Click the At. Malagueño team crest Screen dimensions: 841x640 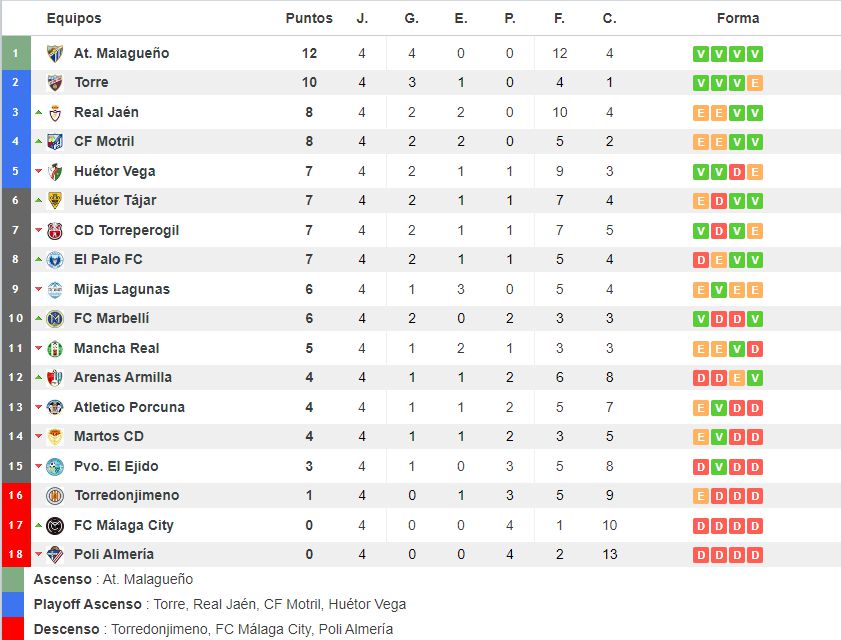55,53
